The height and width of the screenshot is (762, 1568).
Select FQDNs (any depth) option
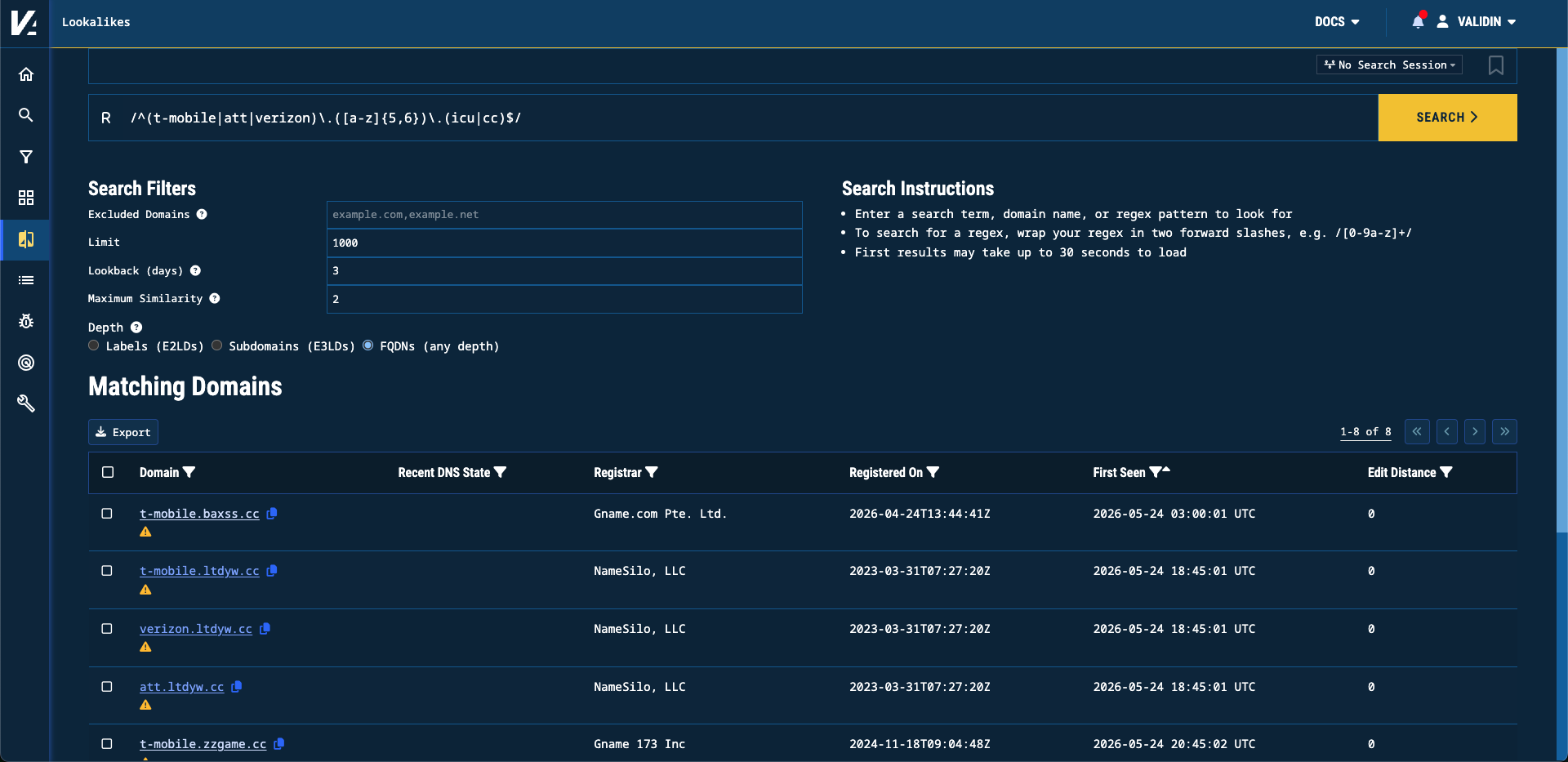(368, 345)
